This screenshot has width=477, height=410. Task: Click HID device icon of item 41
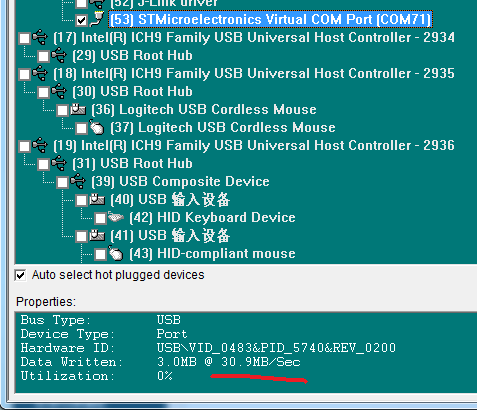pyautogui.click(x=97, y=235)
